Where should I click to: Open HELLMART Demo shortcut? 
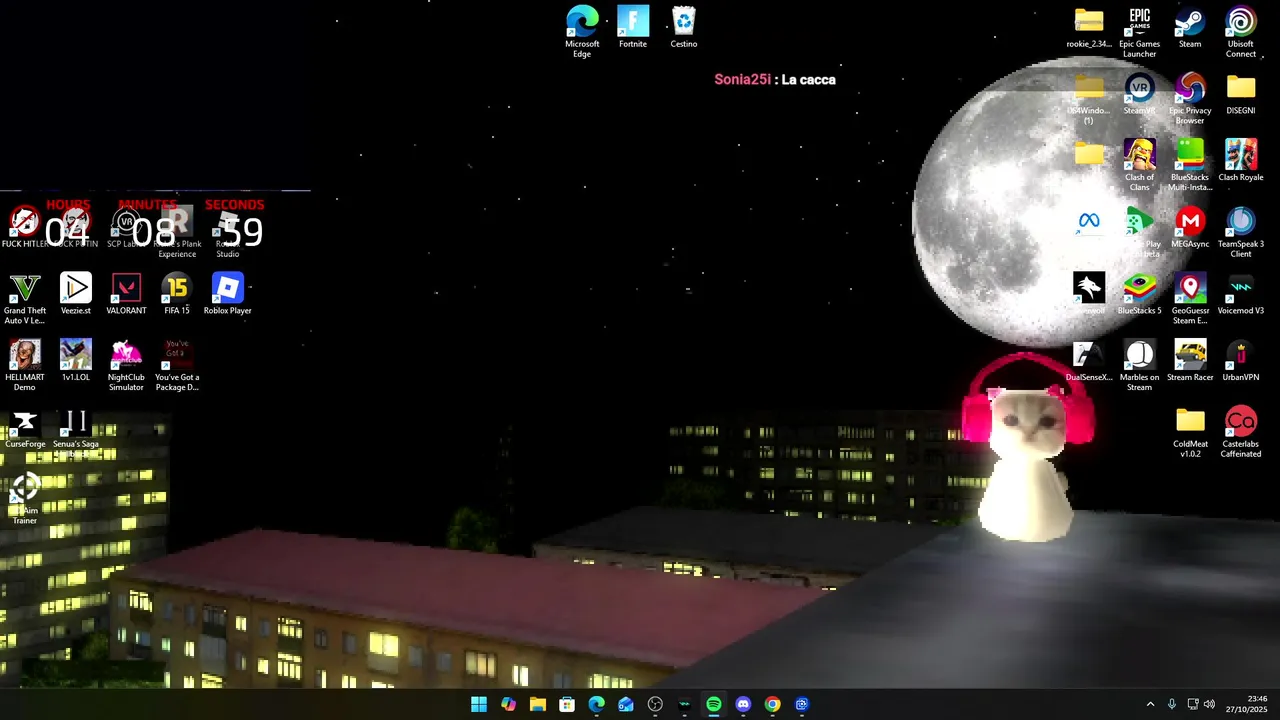25,366
